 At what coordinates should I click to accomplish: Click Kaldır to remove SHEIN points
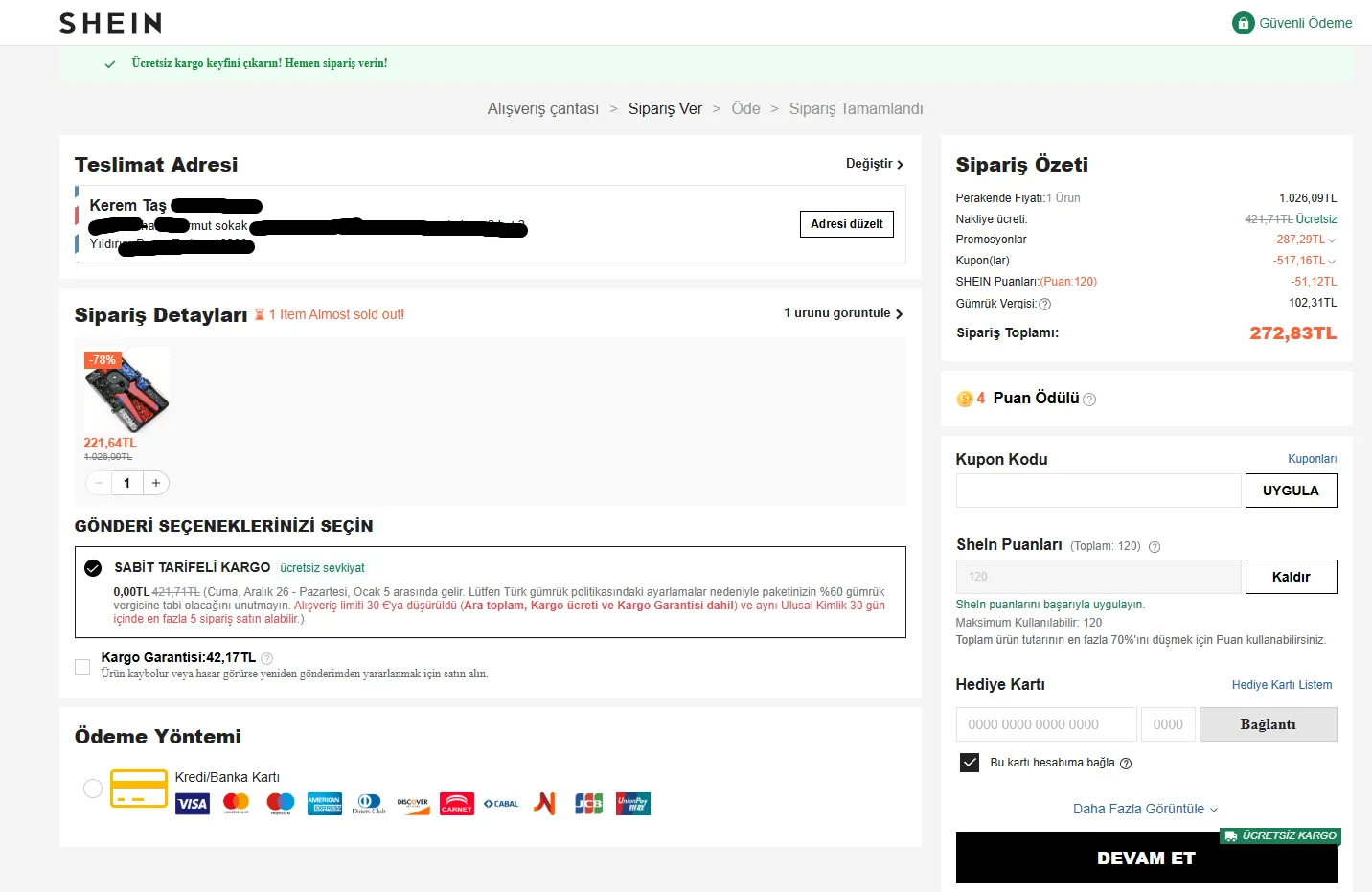1292,577
